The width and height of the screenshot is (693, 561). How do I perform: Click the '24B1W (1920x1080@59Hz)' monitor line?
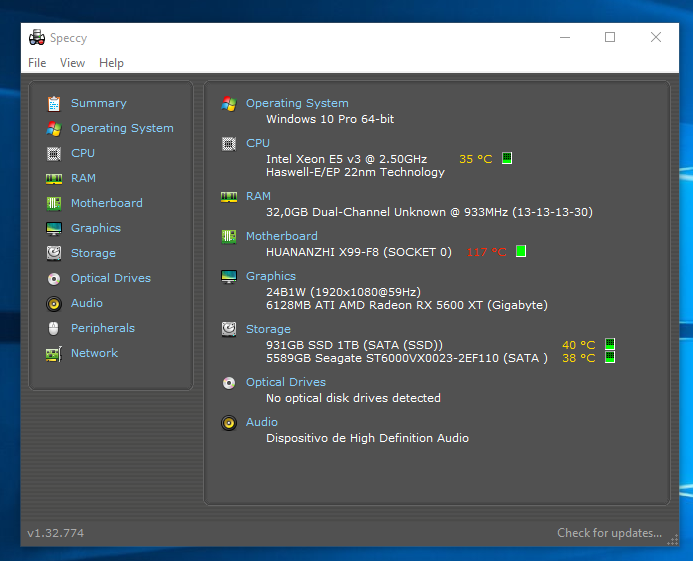pyautogui.click(x=343, y=292)
